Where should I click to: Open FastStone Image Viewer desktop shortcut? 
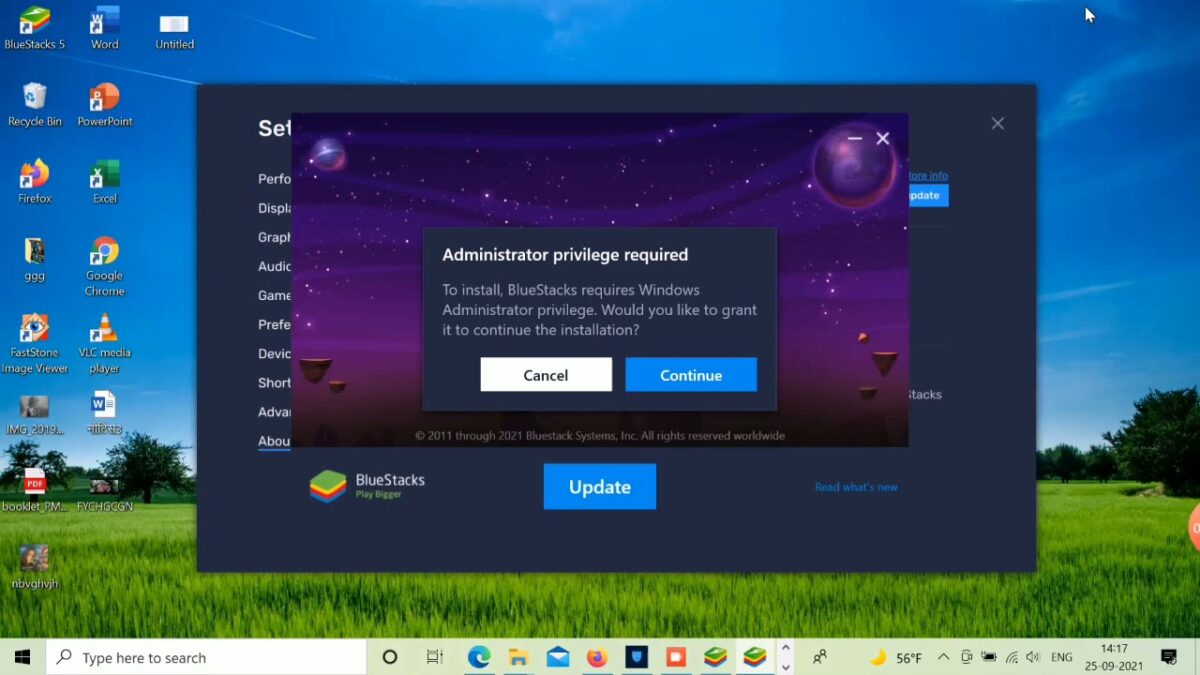tap(34, 343)
